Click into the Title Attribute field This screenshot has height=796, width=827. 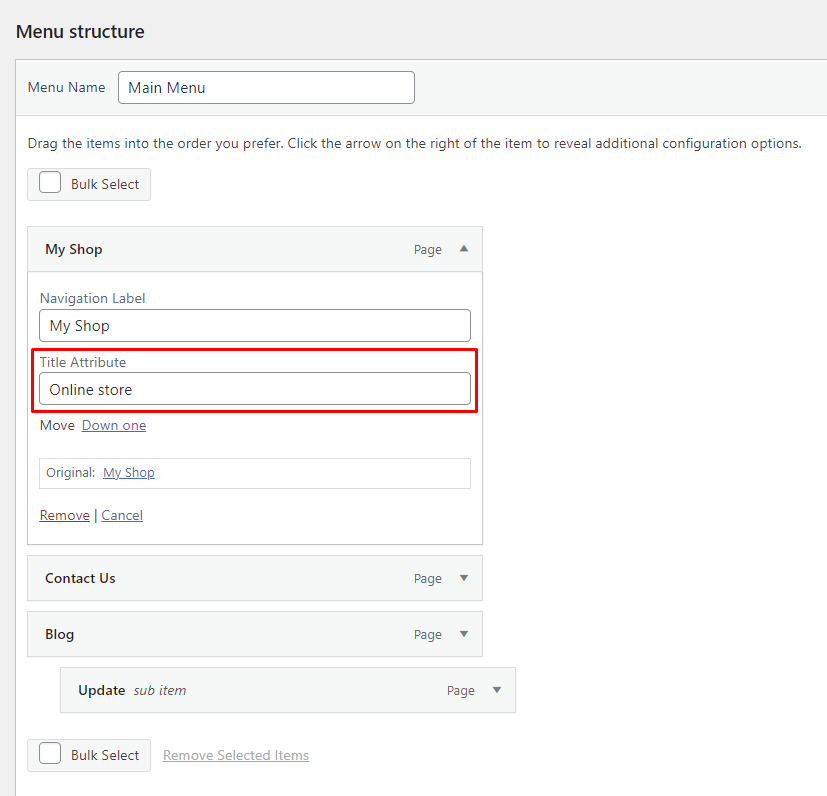254,389
